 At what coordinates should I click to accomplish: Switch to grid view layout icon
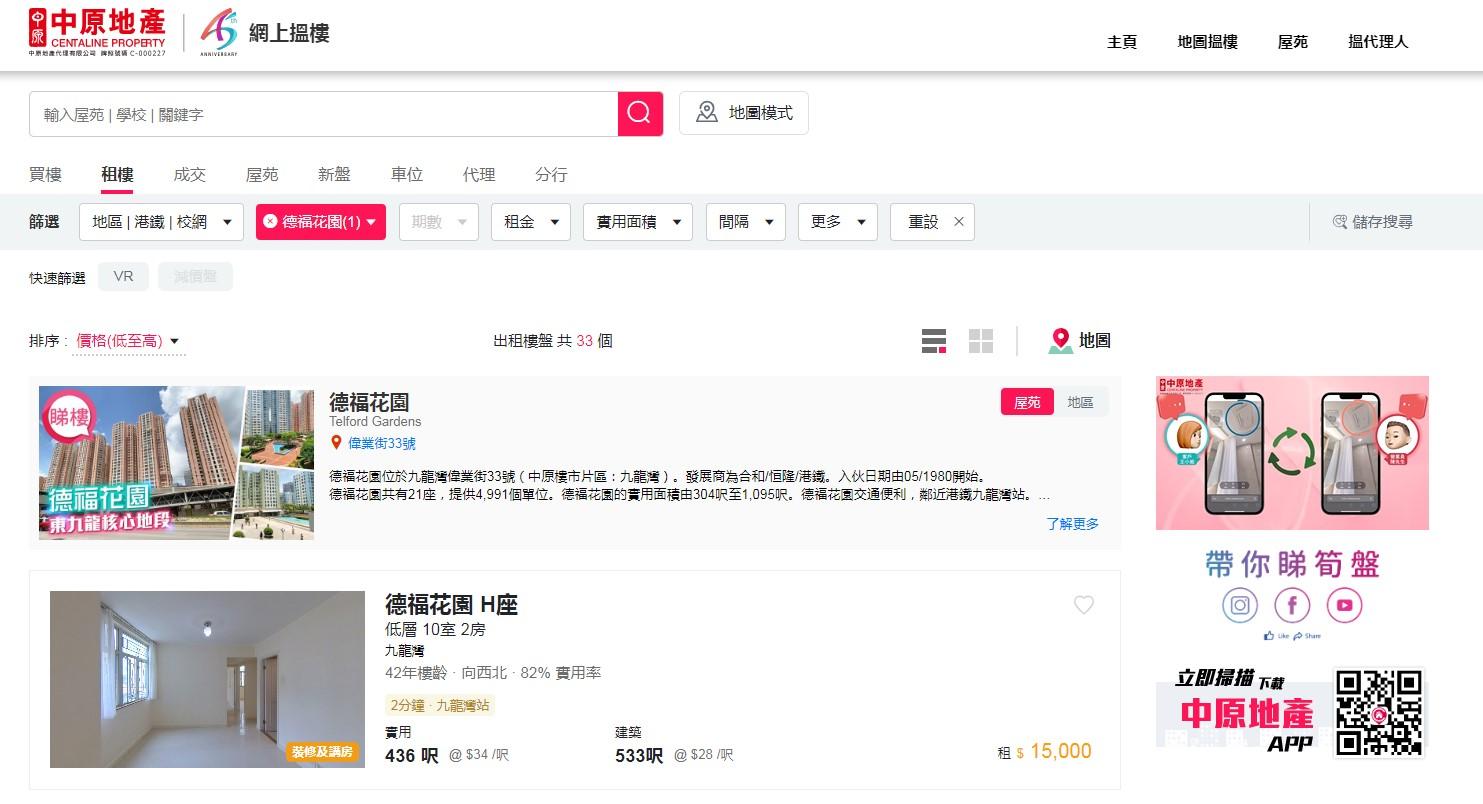980,341
